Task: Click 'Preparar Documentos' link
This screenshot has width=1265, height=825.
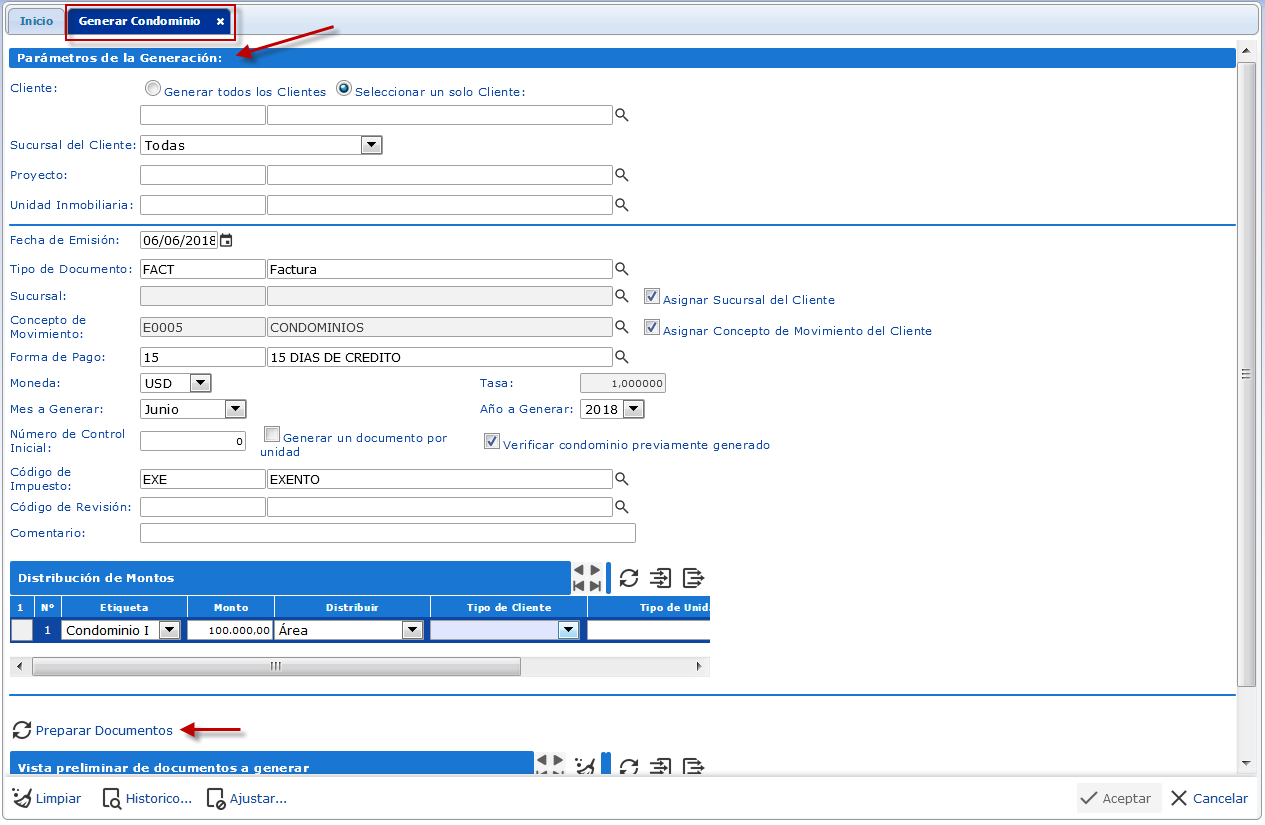Action: pyautogui.click(x=104, y=731)
